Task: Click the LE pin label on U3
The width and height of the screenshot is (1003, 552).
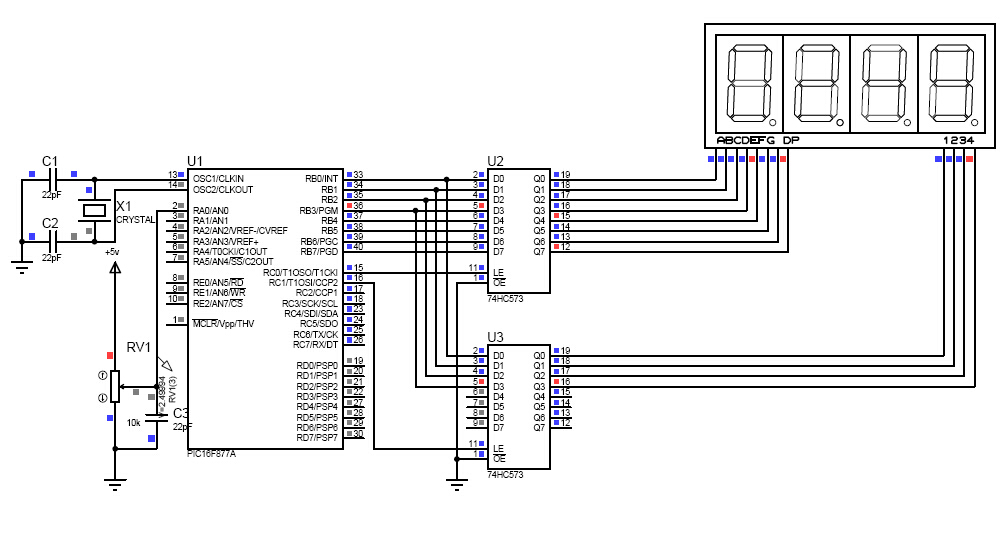Action: click(498, 448)
